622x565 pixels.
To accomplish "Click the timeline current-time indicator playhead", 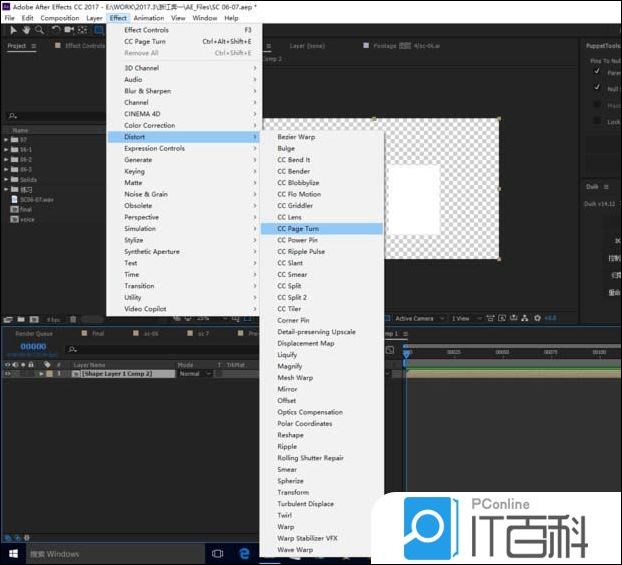I will (x=407, y=352).
